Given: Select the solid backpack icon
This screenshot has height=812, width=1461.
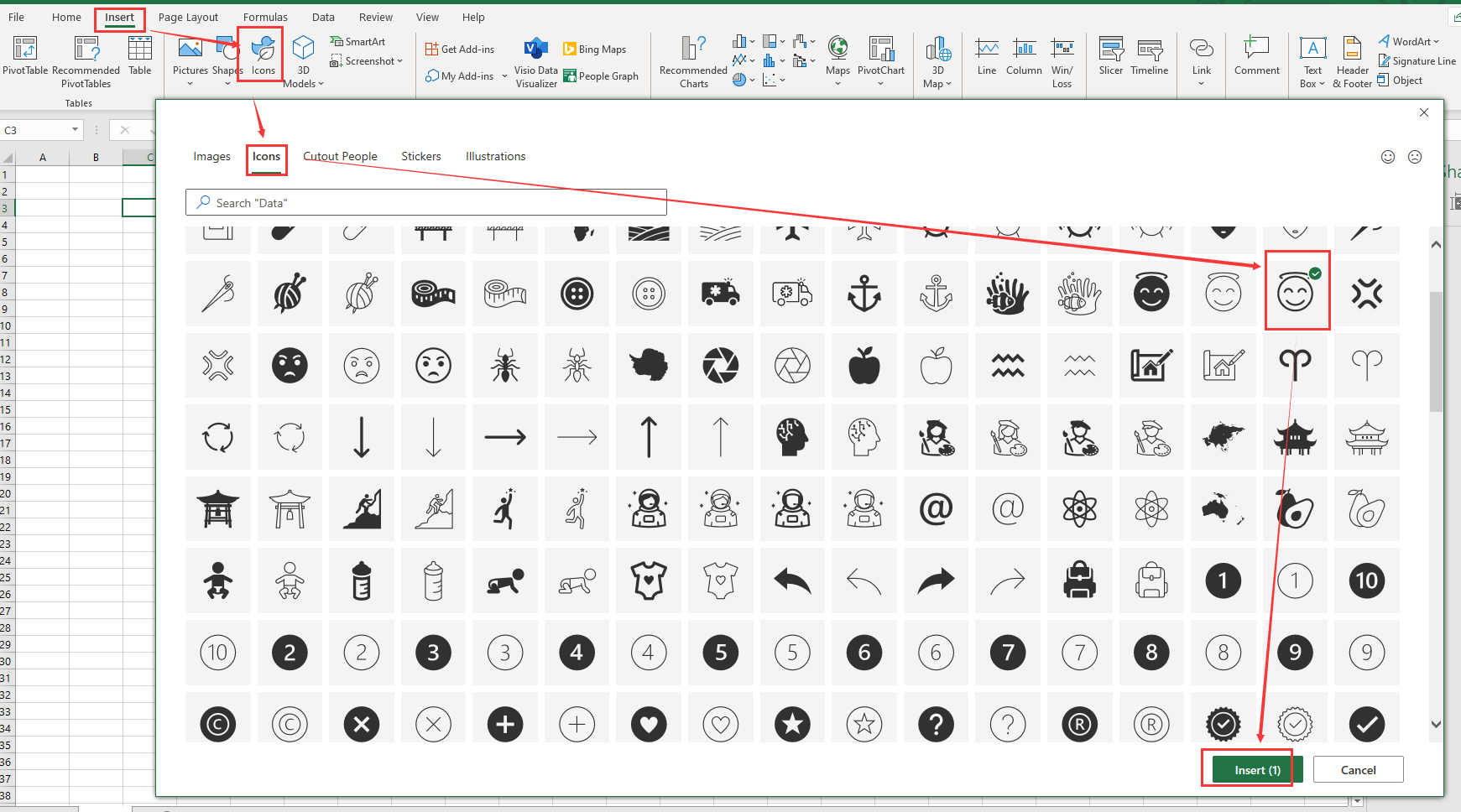Looking at the screenshot, I should (x=1079, y=580).
